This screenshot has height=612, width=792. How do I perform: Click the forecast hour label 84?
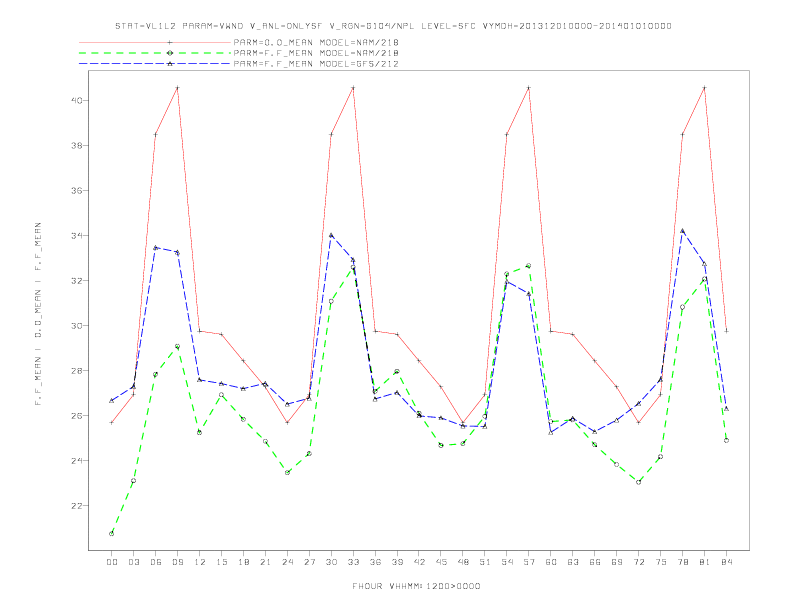[726, 562]
